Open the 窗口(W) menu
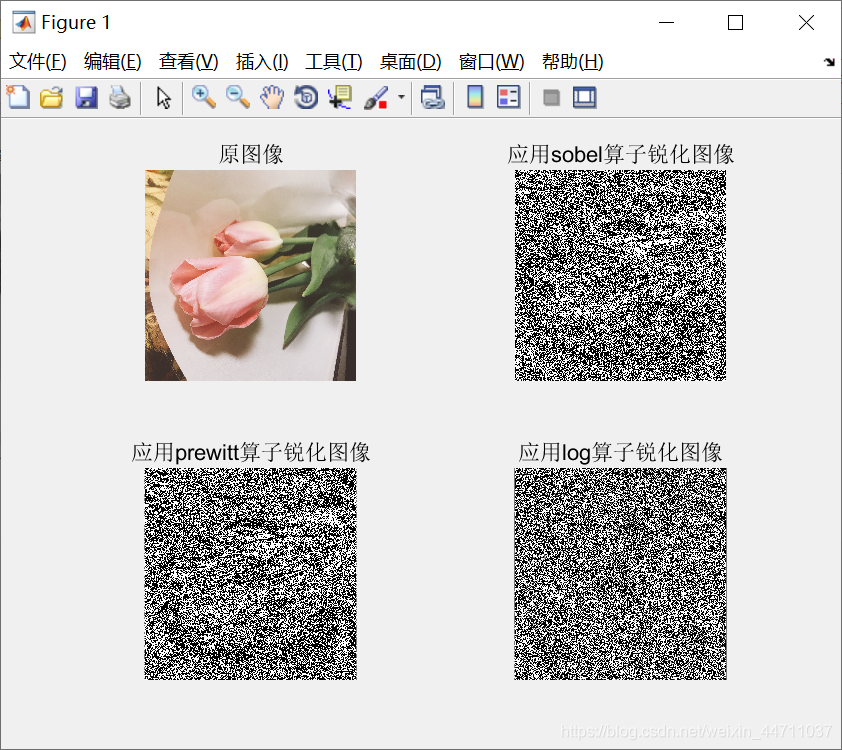 pos(491,62)
